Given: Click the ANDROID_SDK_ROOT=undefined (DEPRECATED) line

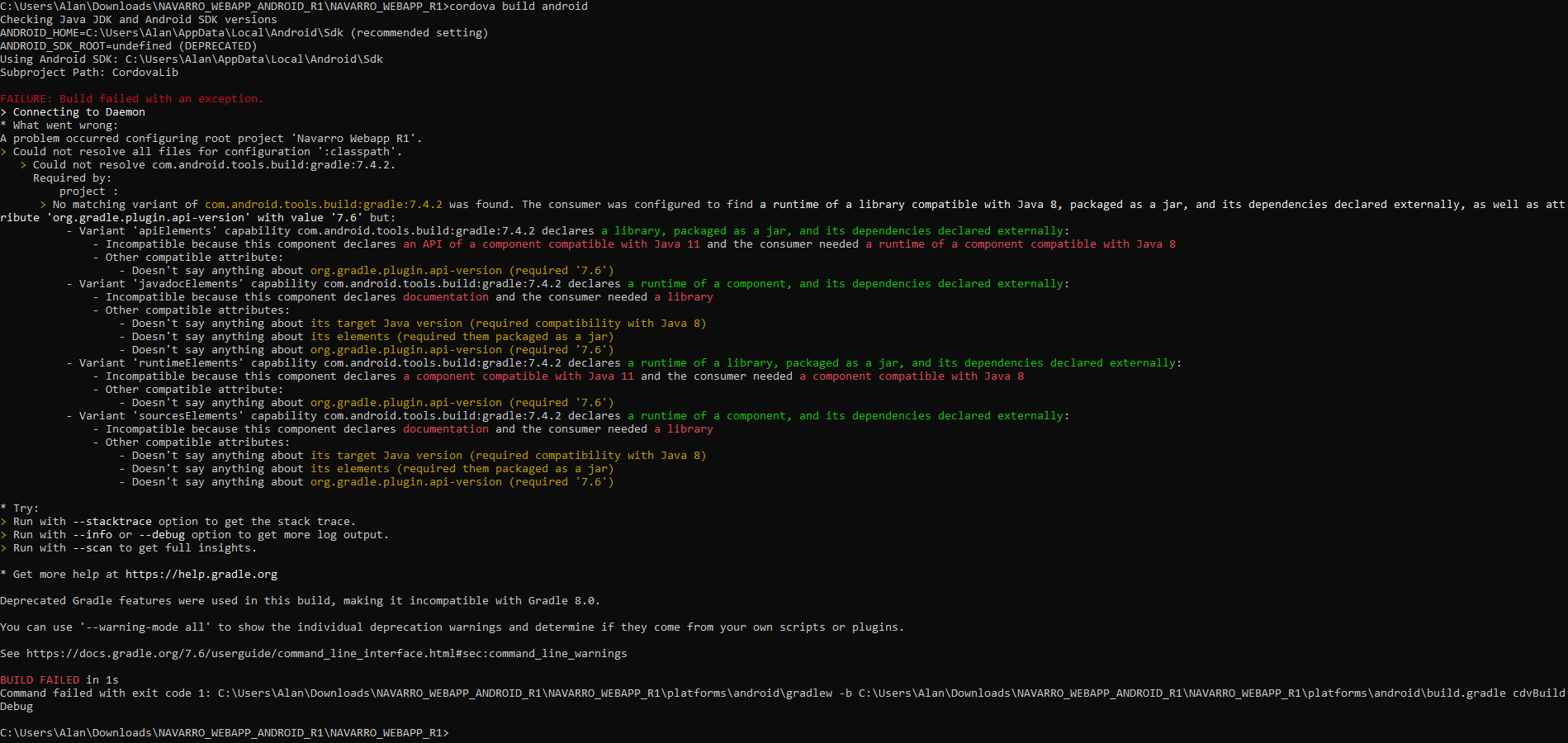Looking at the screenshot, I should 129,46.
